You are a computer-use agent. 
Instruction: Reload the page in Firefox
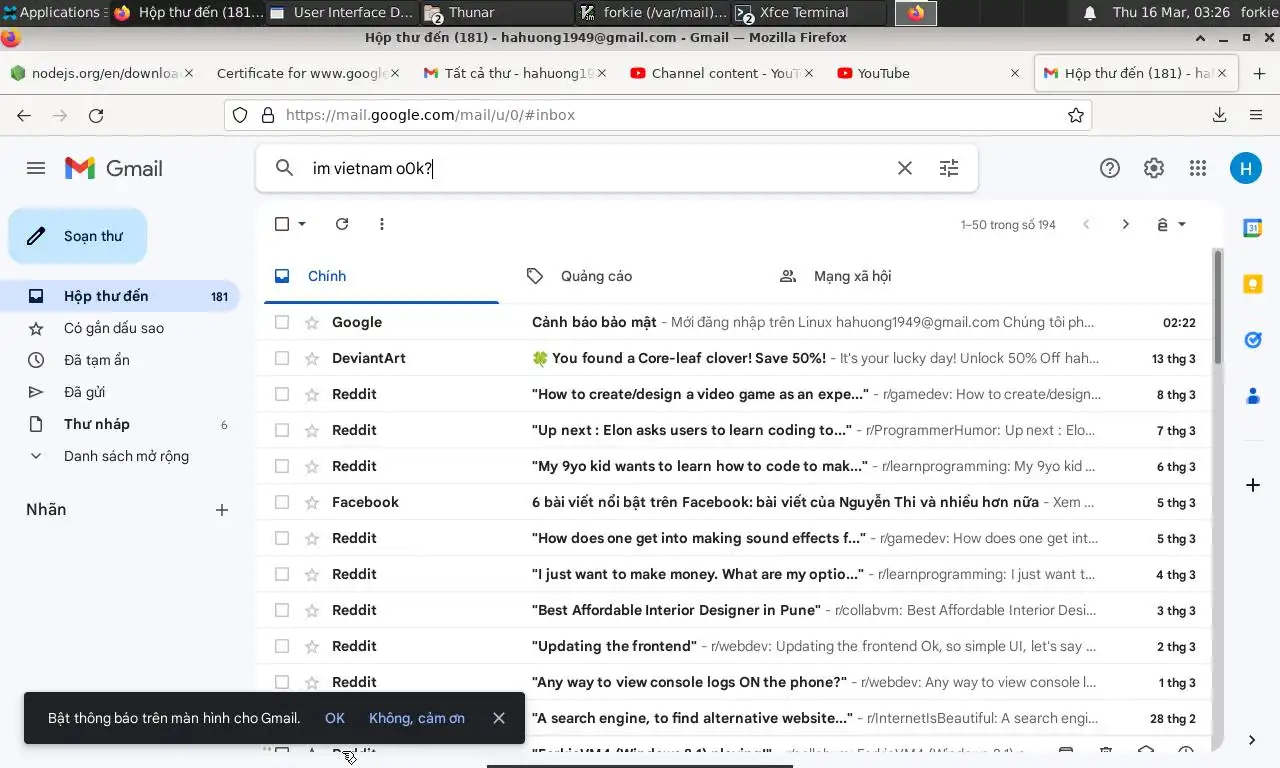click(96, 115)
